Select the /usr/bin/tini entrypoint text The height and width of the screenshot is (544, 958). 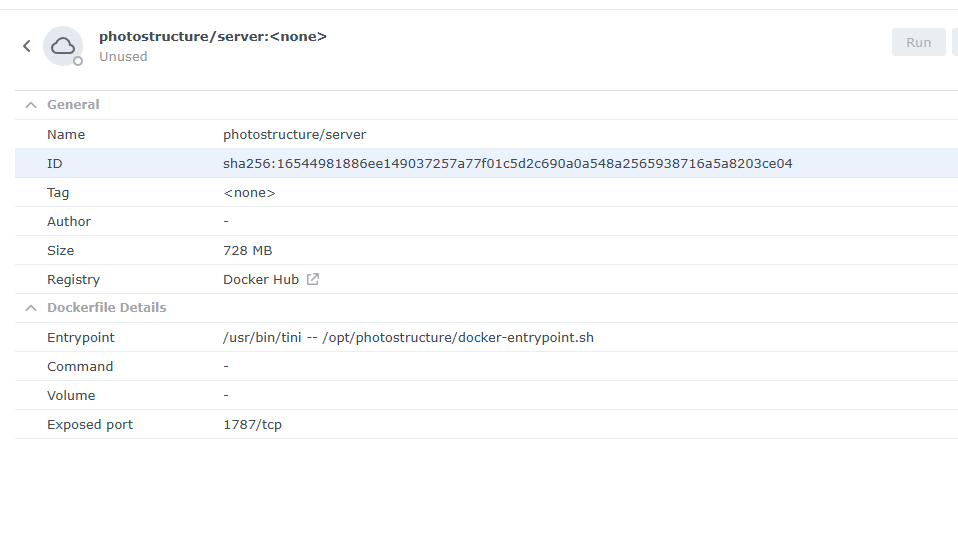pos(408,338)
